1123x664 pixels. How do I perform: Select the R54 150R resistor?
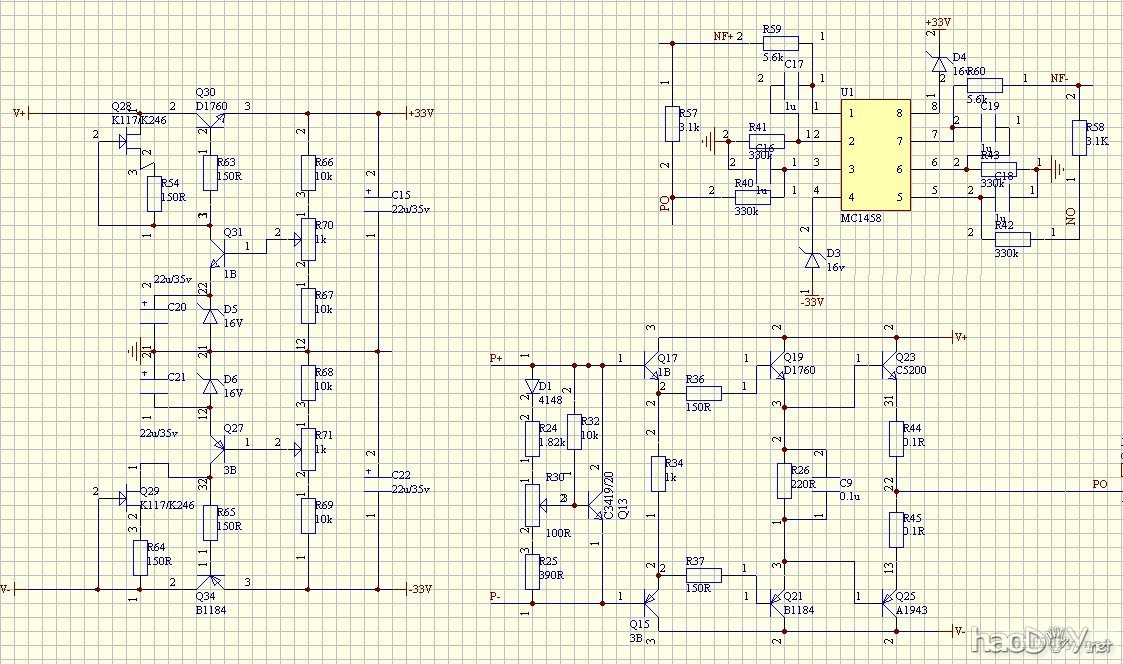(x=152, y=193)
